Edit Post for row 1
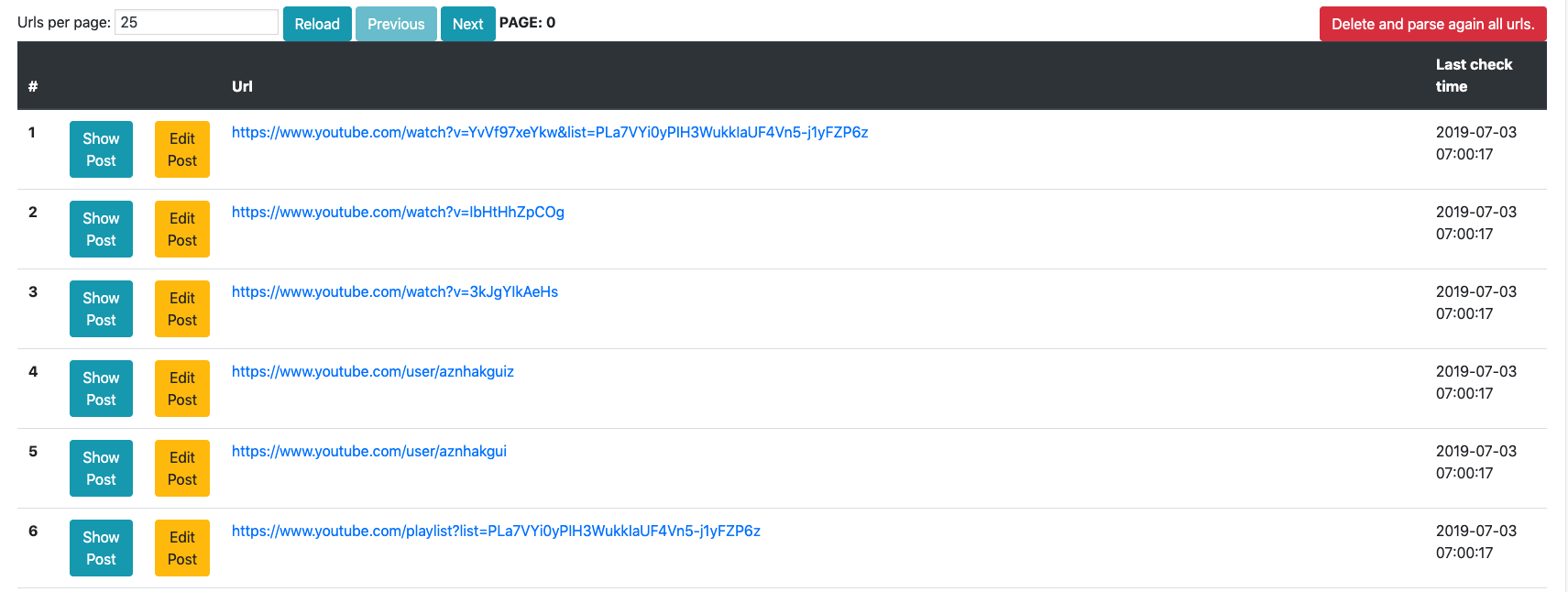The width and height of the screenshot is (1568, 592). coord(181,148)
